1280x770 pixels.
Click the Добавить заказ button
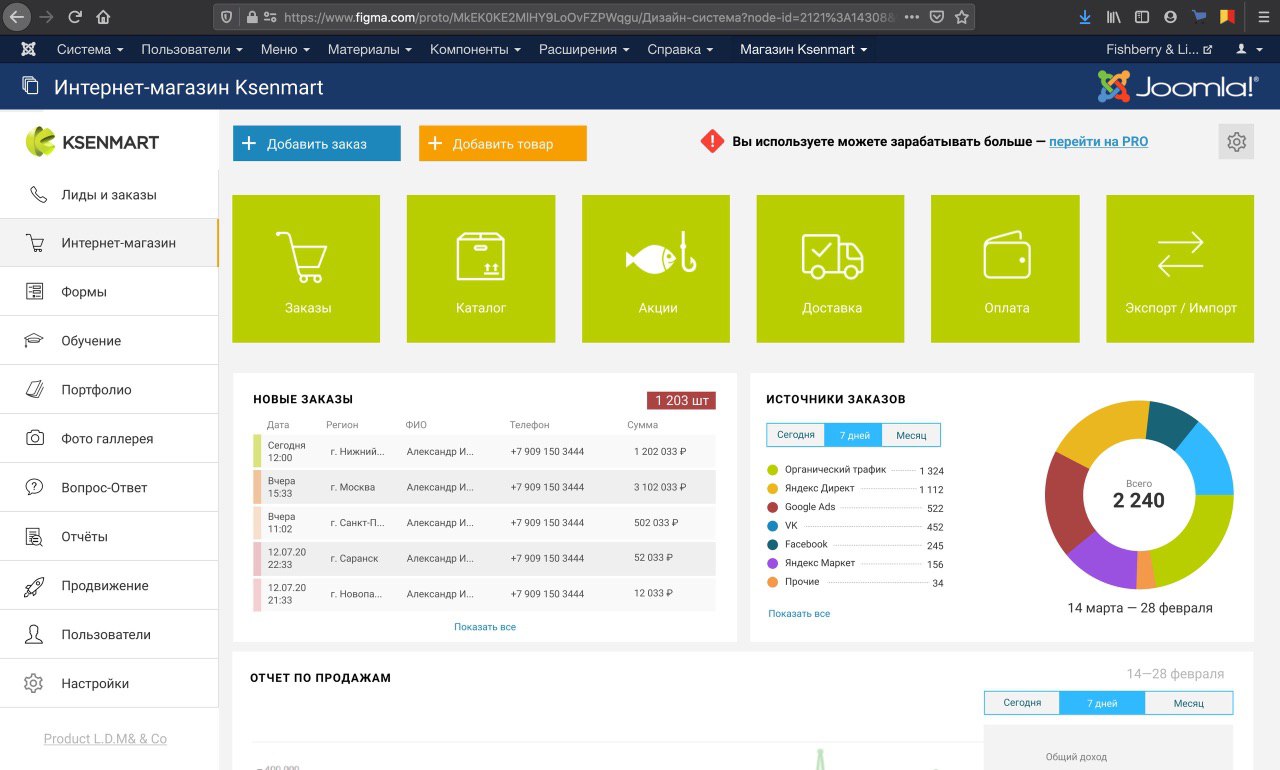[x=317, y=144]
